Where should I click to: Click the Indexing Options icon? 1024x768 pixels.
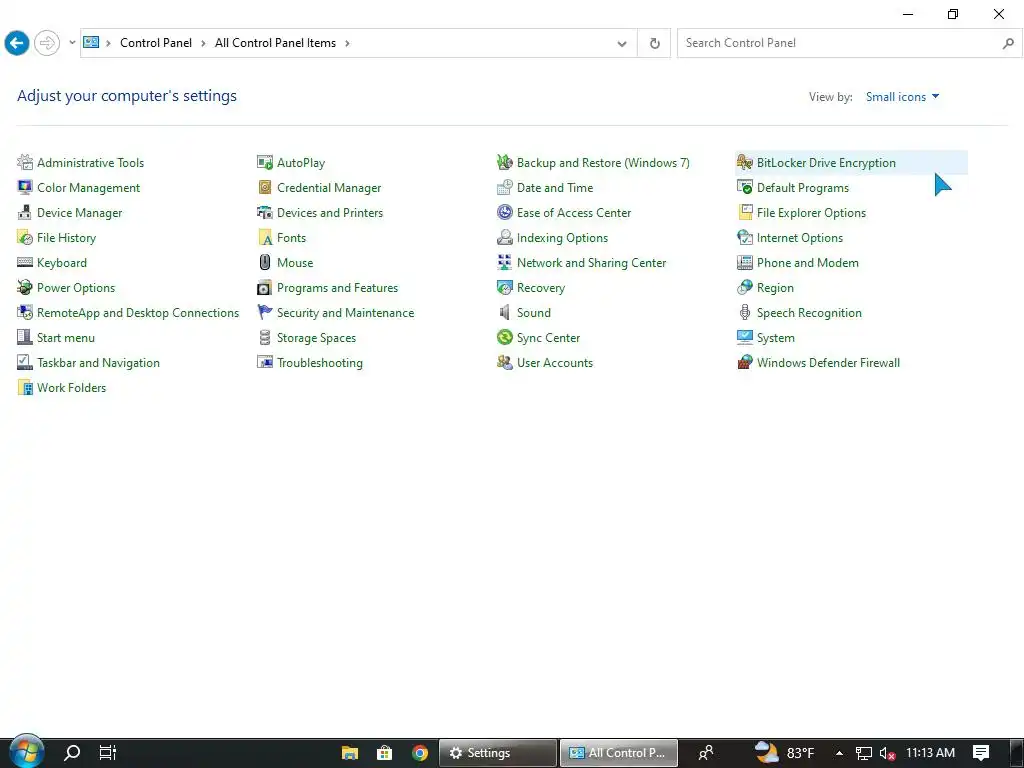504,237
